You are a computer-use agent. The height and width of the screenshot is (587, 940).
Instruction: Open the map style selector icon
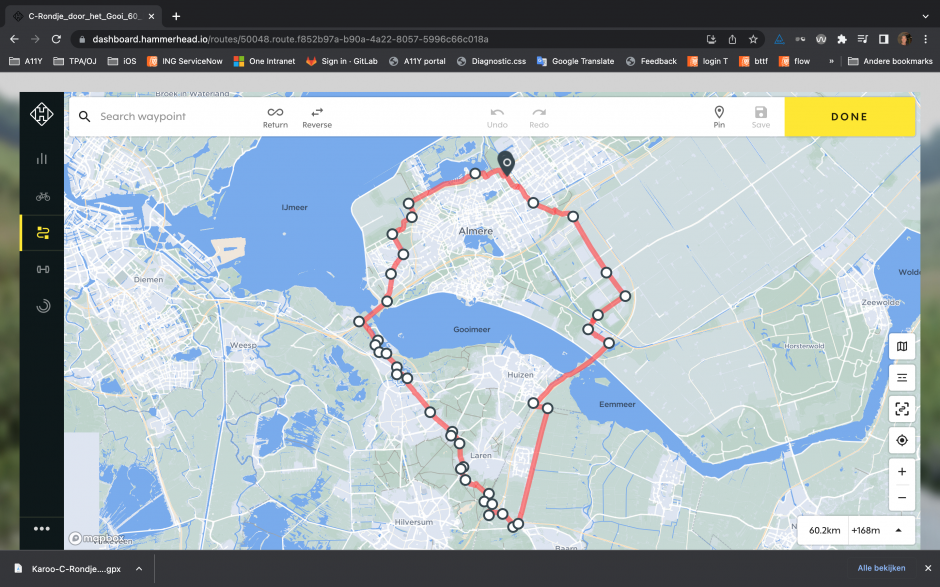(x=902, y=347)
